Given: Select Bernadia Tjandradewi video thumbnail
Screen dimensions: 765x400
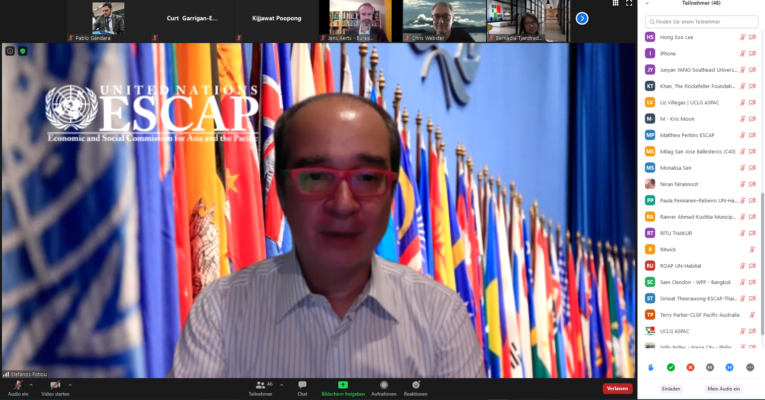Looking at the screenshot, I should 528,20.
